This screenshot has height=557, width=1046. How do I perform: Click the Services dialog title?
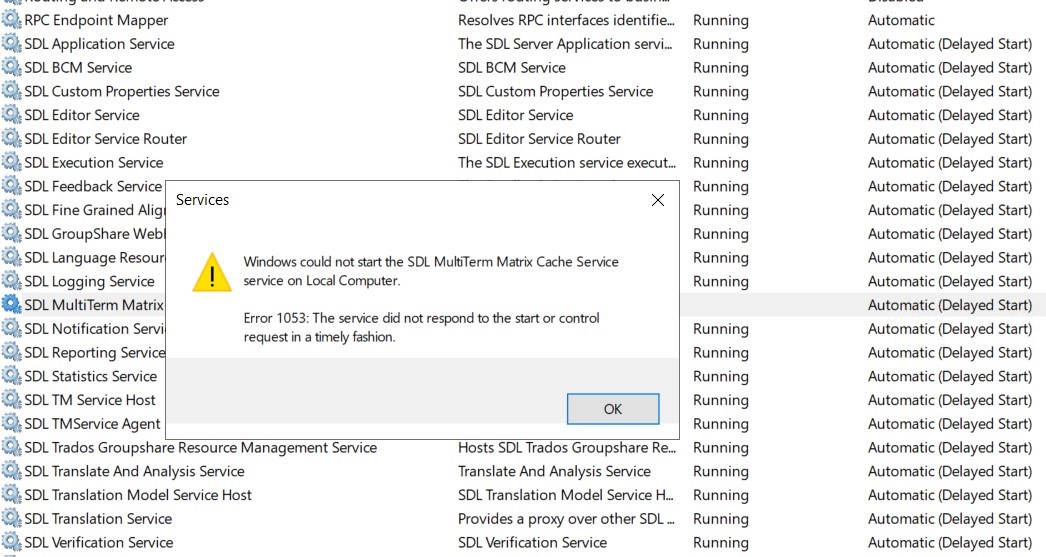tap(202, 199)
